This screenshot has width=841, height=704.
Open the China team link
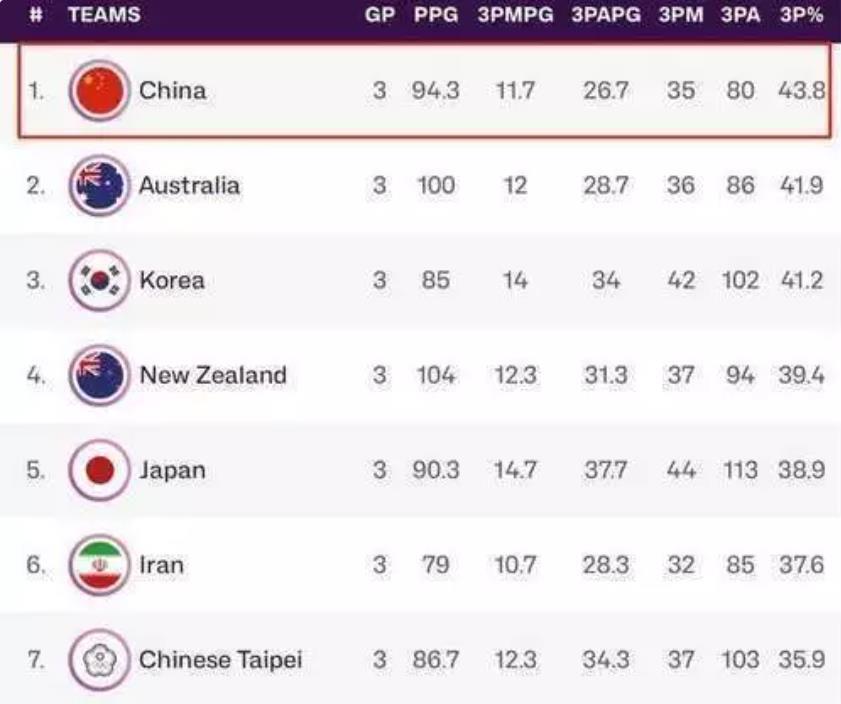click(x=173, y=90)
